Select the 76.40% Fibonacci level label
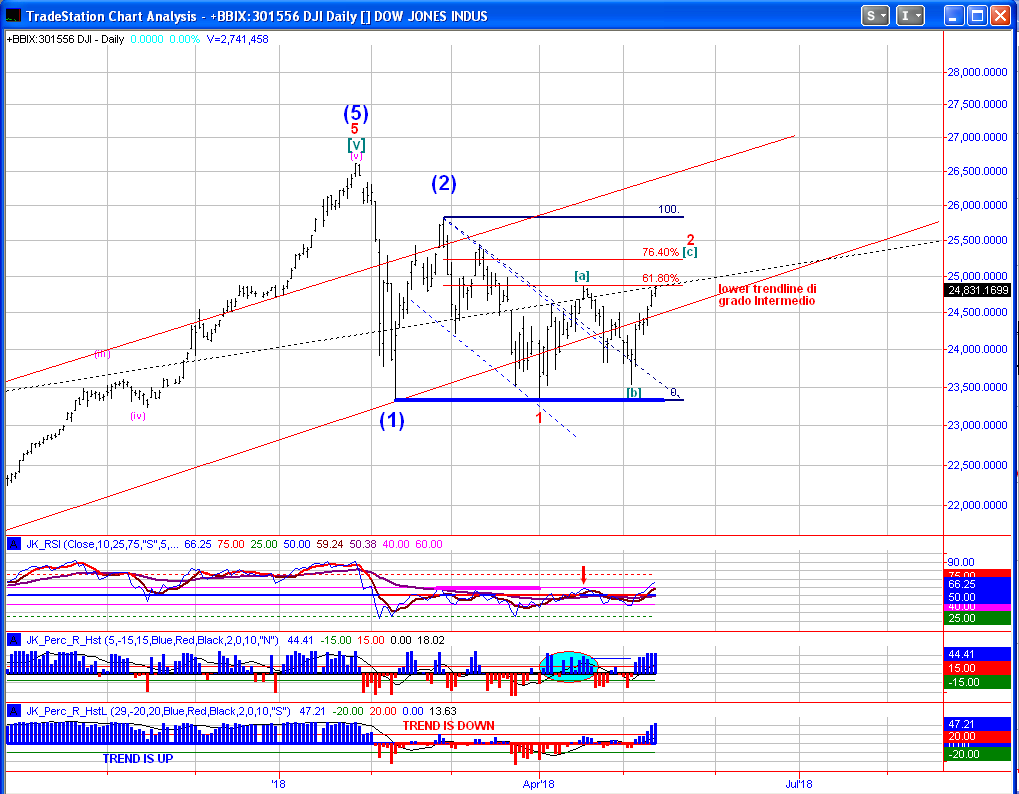Image resolution: width=1019 pixels, height=794 pixels. point(660,252)
